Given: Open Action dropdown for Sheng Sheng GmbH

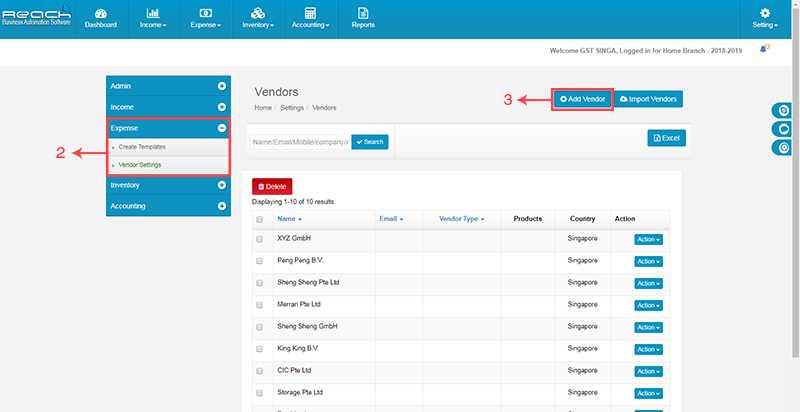Looking at the screenshot, I should coord(648,327).
